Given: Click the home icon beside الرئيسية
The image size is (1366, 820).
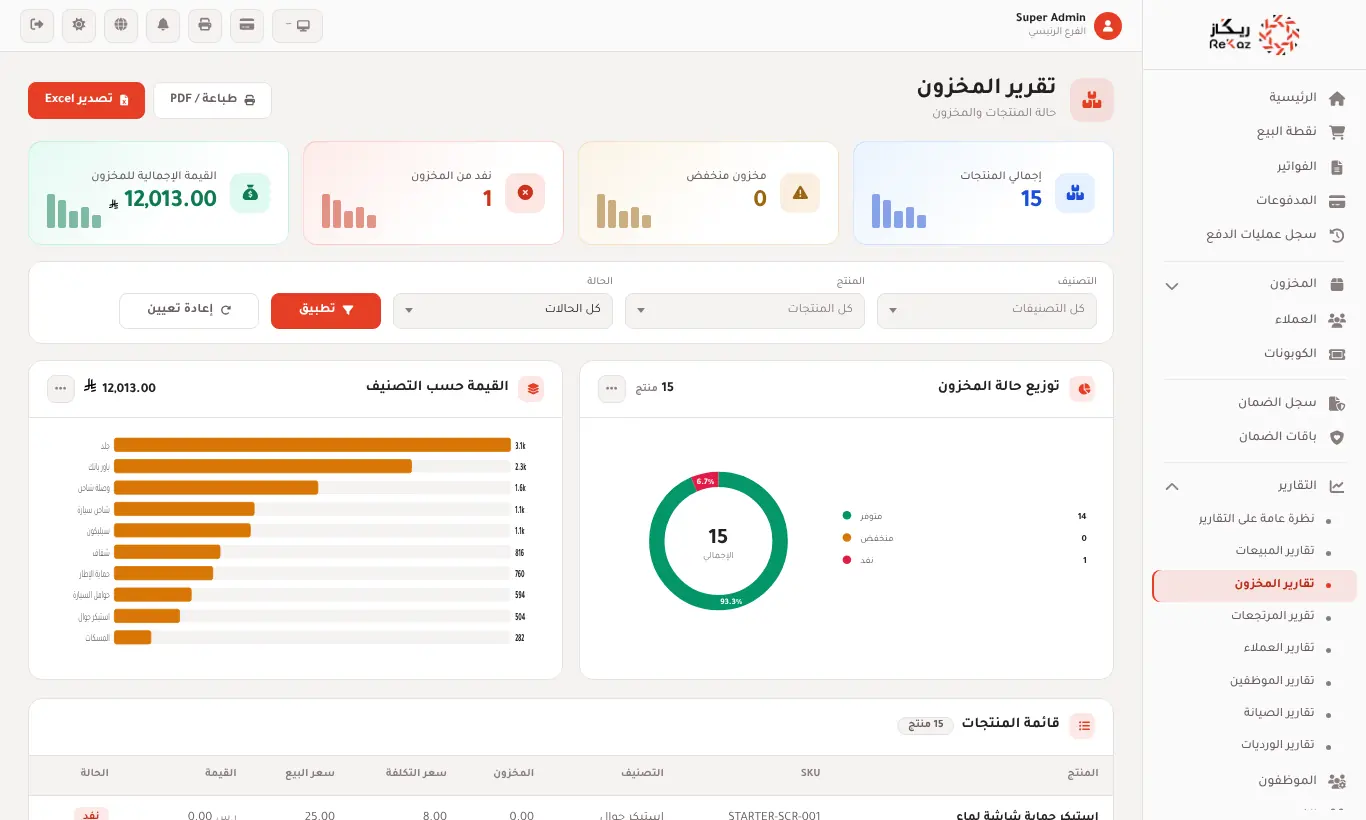Looking at the screenshot, I should (x=1337, y=98).
